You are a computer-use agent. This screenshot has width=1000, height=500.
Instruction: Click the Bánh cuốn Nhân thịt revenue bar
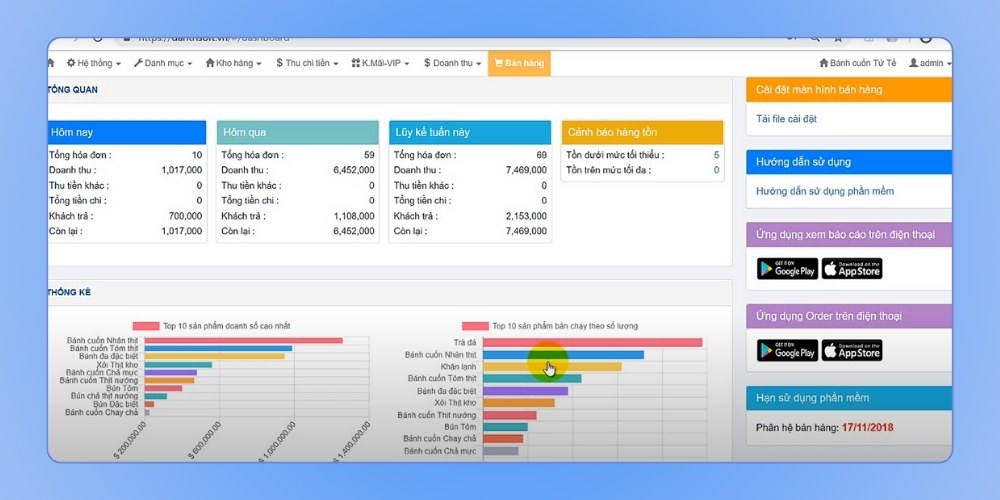243,341
